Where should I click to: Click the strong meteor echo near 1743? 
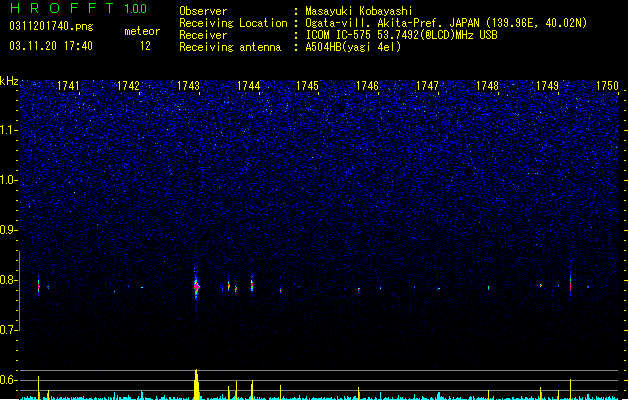[x=196, y=286]
